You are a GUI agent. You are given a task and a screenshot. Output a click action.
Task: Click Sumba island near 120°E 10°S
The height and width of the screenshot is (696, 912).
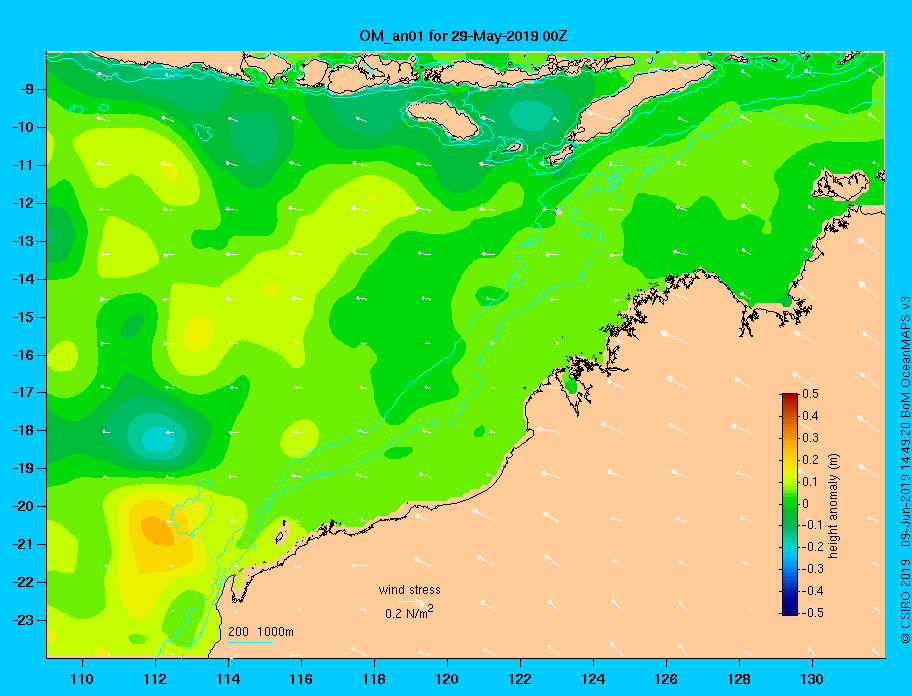(x=442, y=119)
